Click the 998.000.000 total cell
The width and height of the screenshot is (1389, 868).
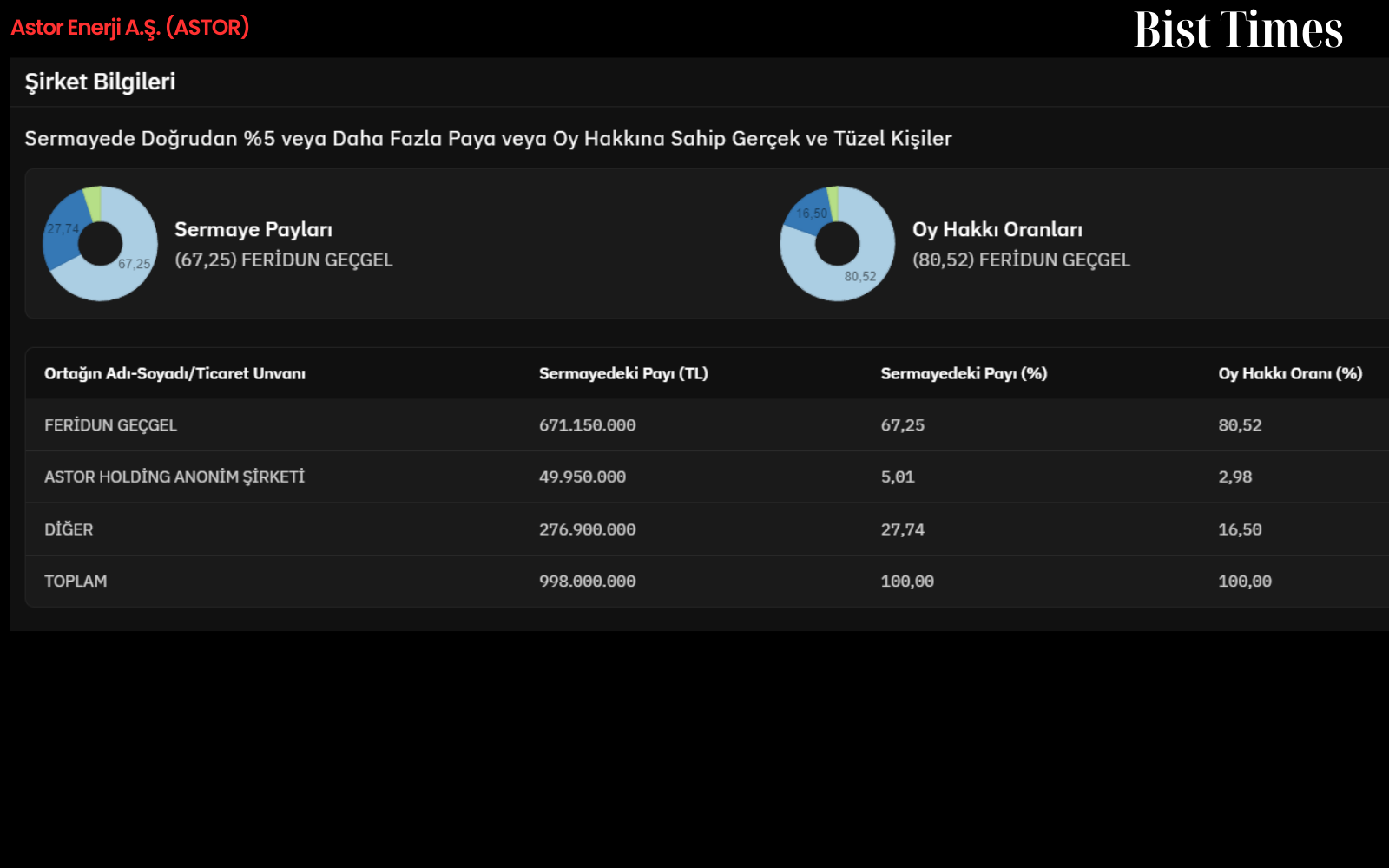pyautogui.click(x=587, y=582)
